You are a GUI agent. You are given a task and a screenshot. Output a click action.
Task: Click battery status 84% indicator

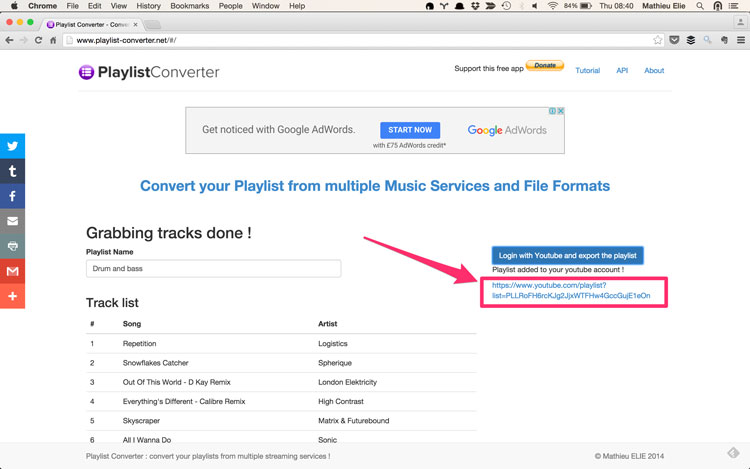(x=577, y=6)
